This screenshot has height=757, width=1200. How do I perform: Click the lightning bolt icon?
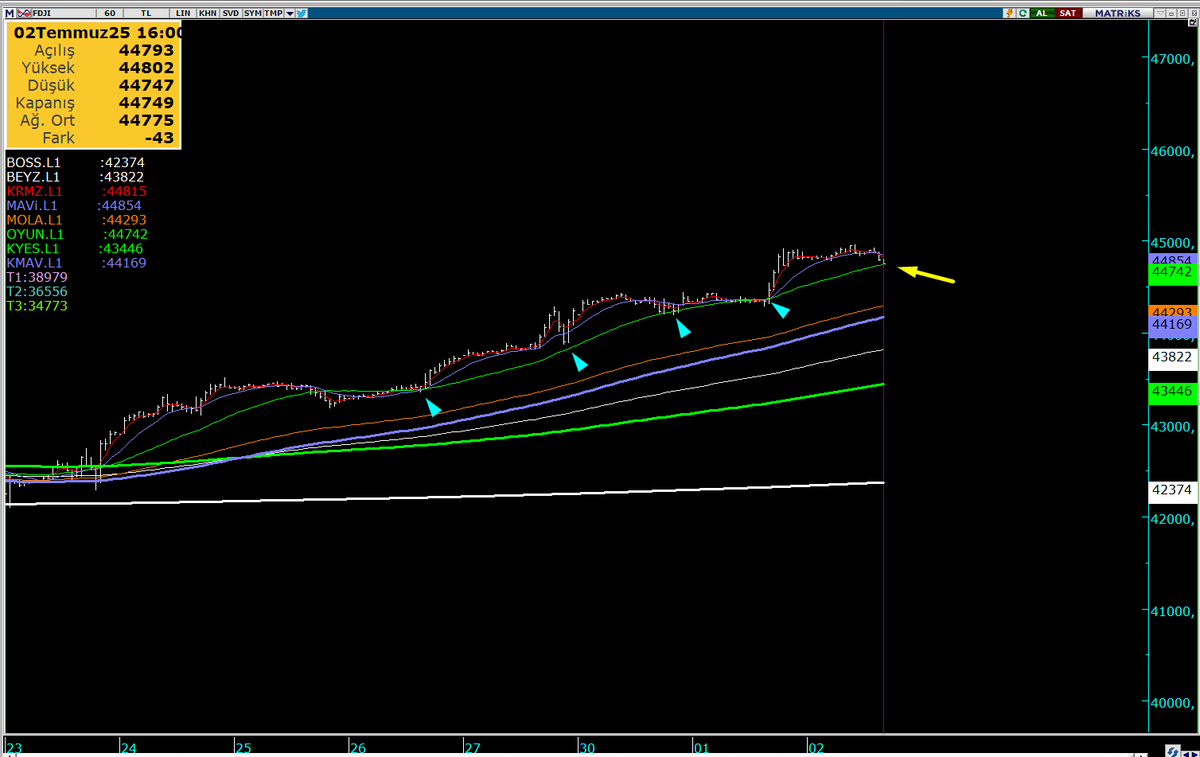(1010, 13)
